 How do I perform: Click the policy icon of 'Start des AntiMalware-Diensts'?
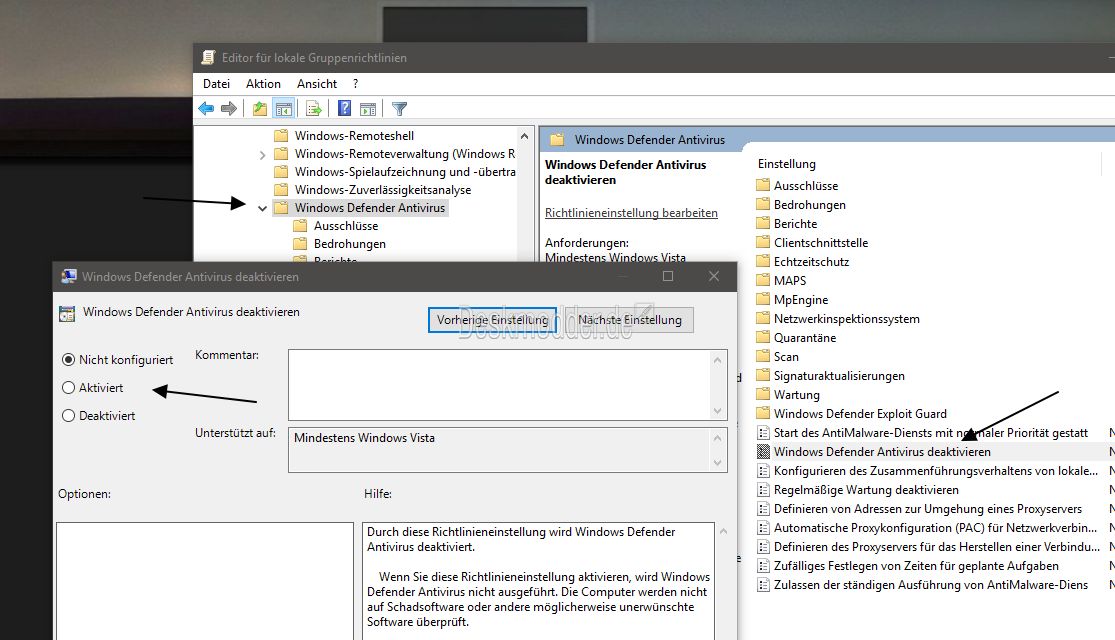tap(763, 432)
